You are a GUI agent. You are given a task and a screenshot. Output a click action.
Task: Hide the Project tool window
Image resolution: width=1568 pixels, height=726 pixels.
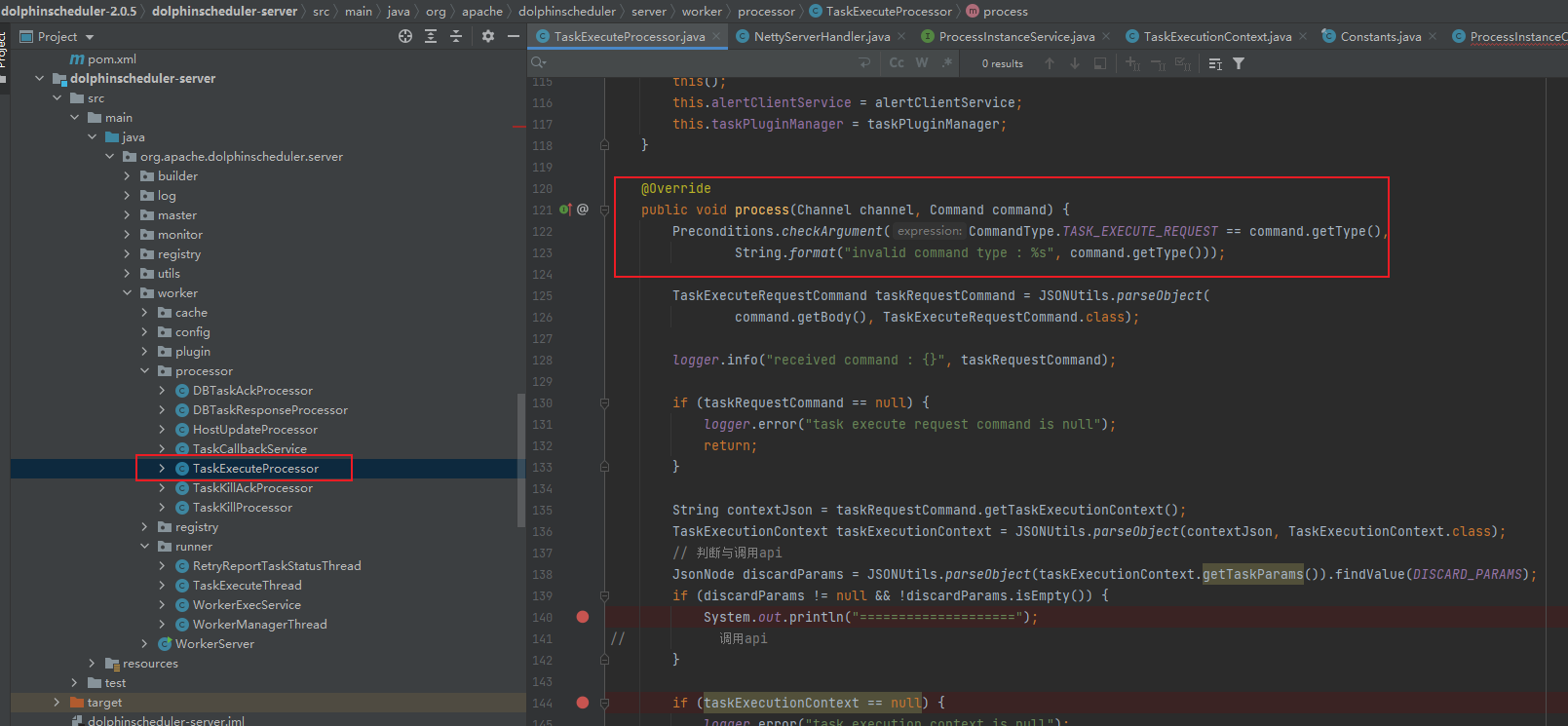(514, 36)
